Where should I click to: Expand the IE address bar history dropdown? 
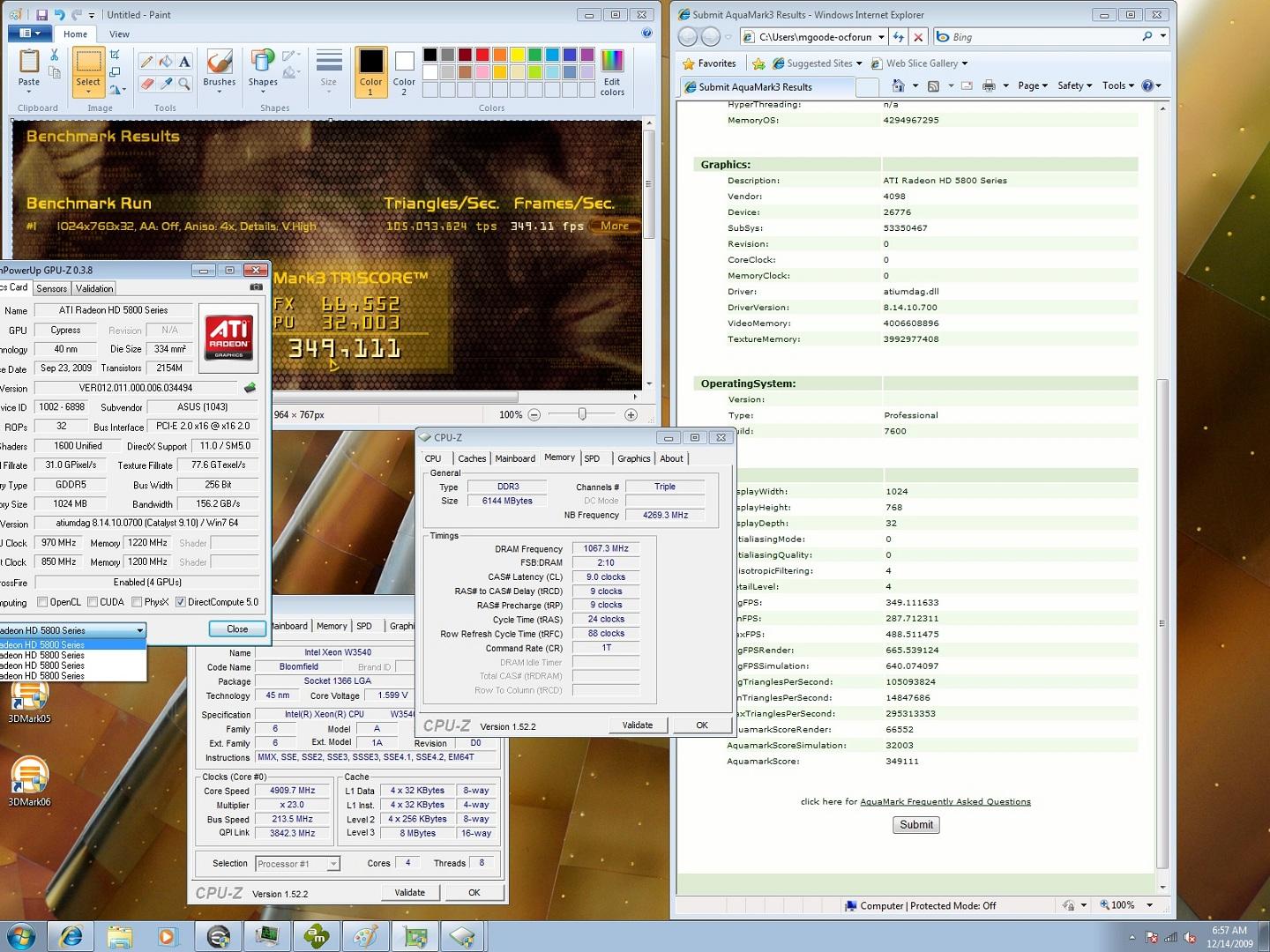tap(881, 37)
